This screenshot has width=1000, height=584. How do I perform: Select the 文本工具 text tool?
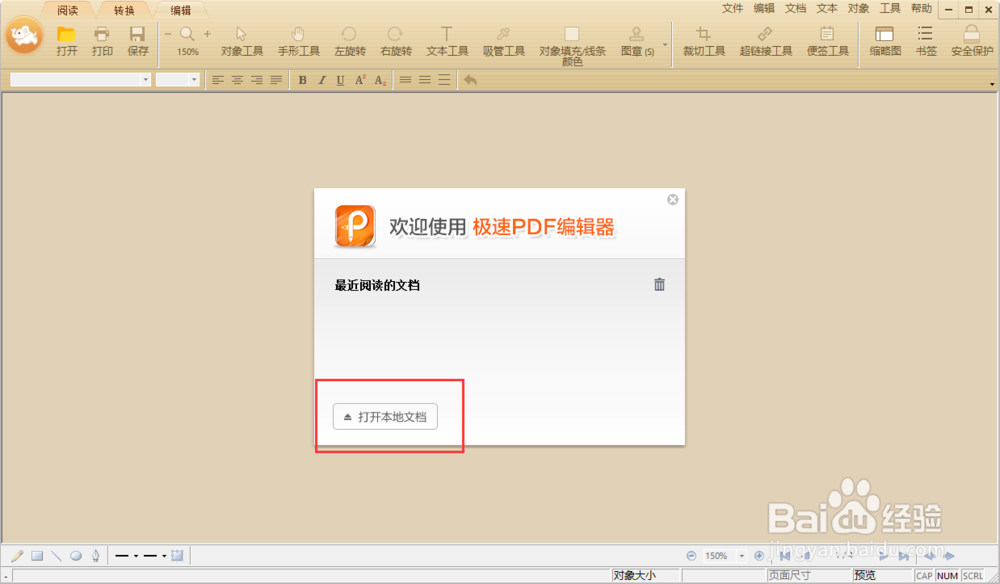(x=447, y=41)
